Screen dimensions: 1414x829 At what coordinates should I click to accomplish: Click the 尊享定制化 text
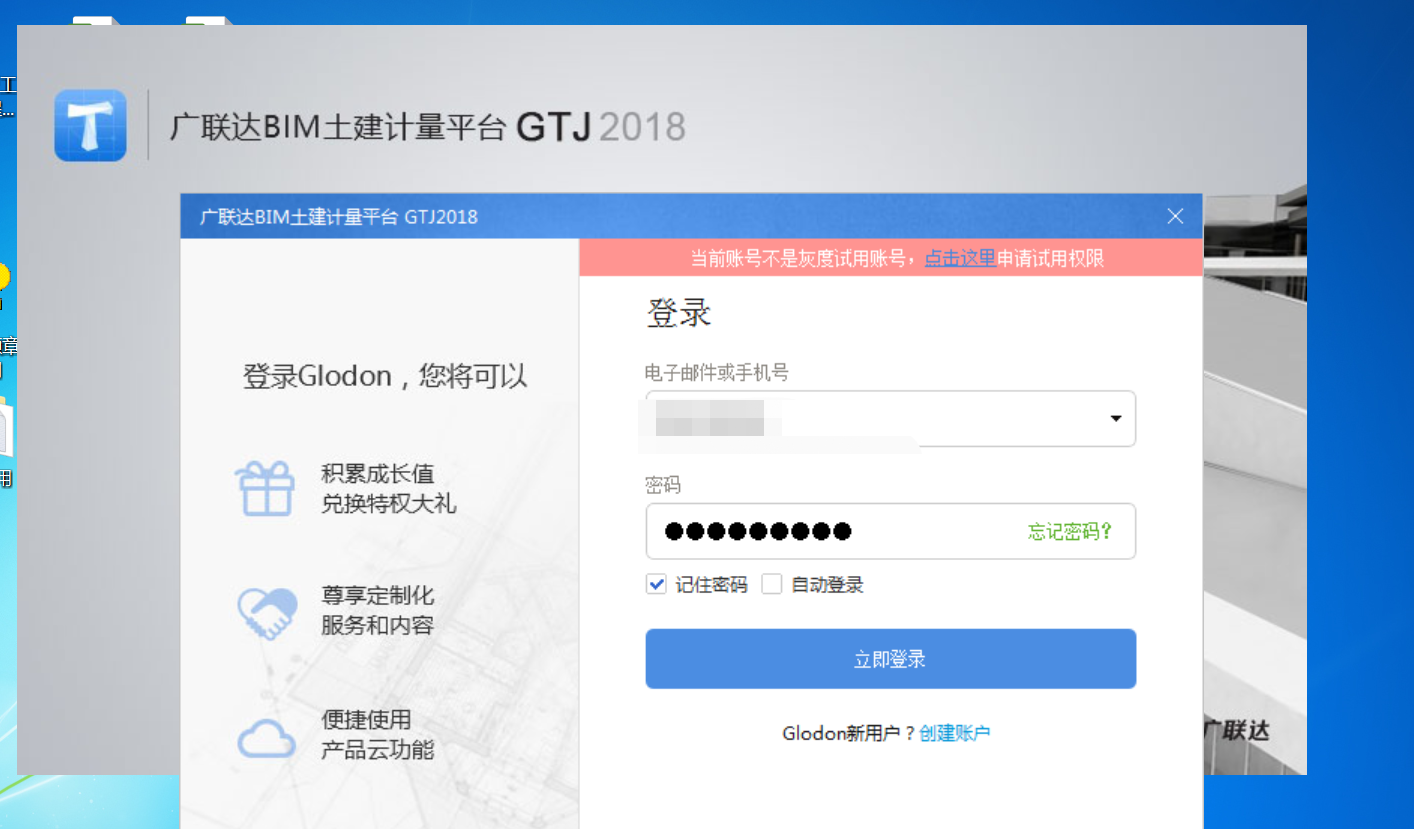click(x=378, y=596)
